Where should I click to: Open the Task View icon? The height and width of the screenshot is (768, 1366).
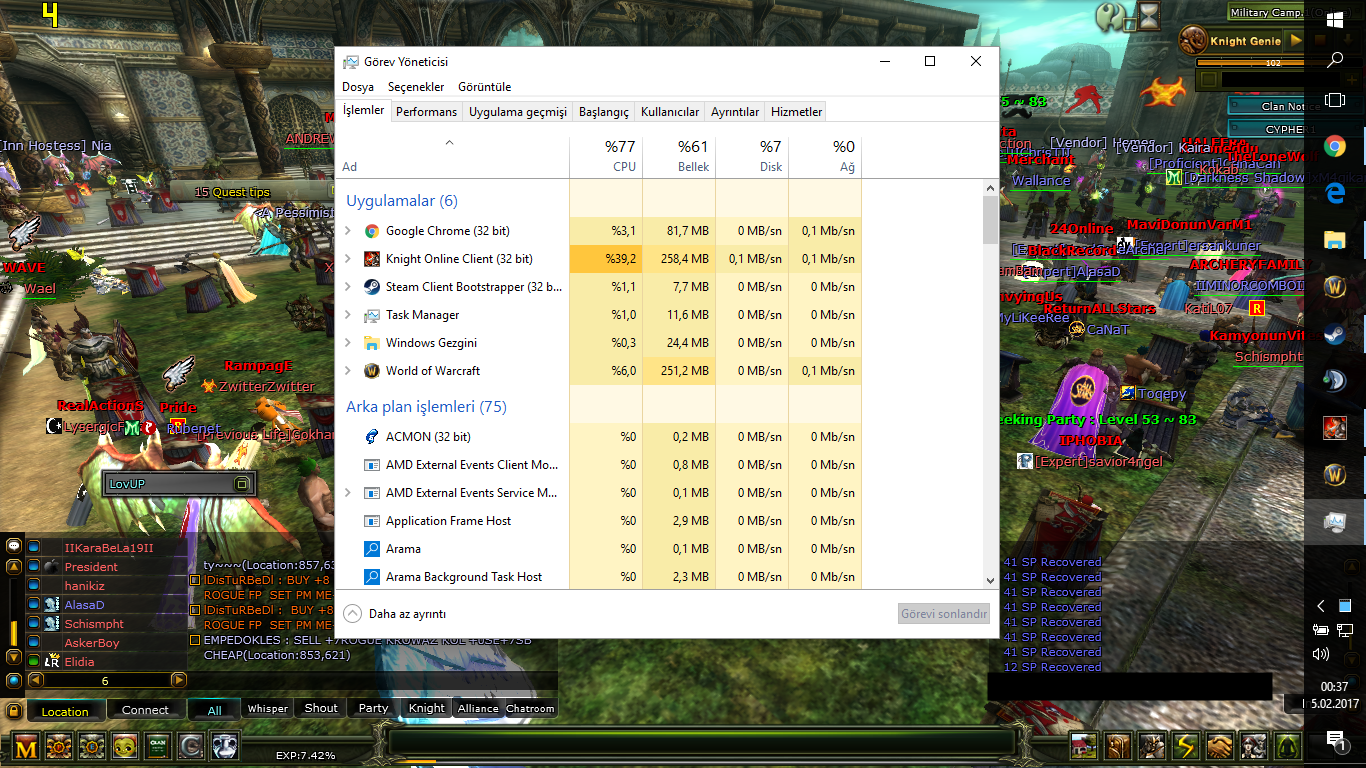tap(1335, 100)
